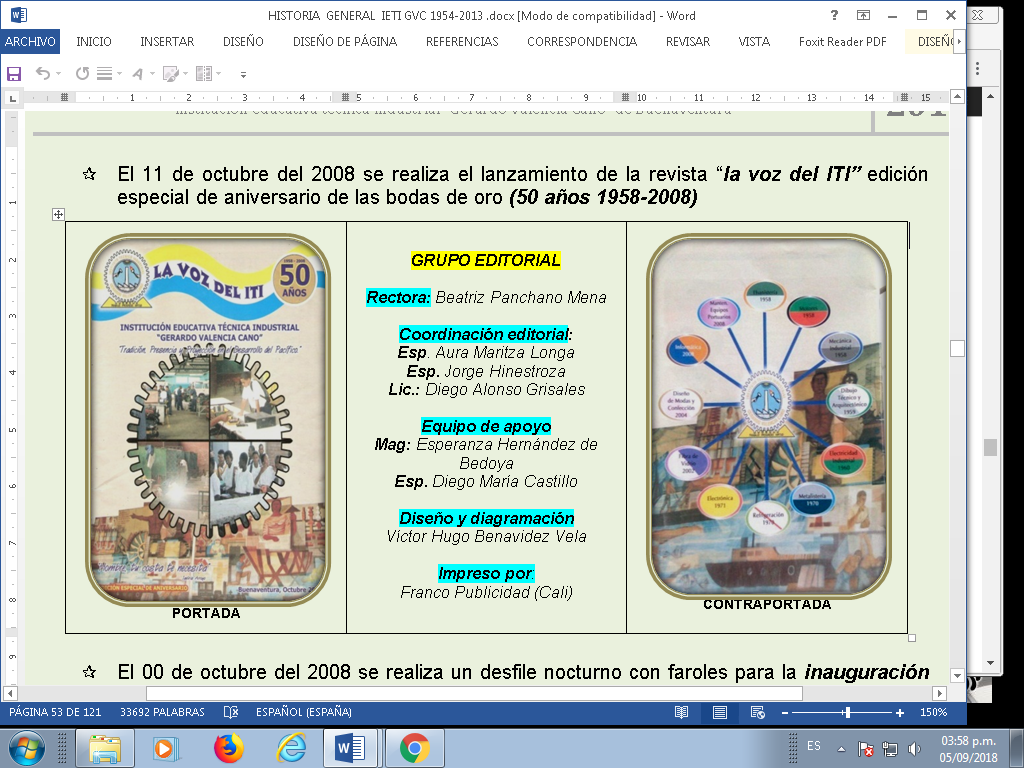
Task: Open Word help question mark
Action: pyautogui.click(x=834, y=15)
